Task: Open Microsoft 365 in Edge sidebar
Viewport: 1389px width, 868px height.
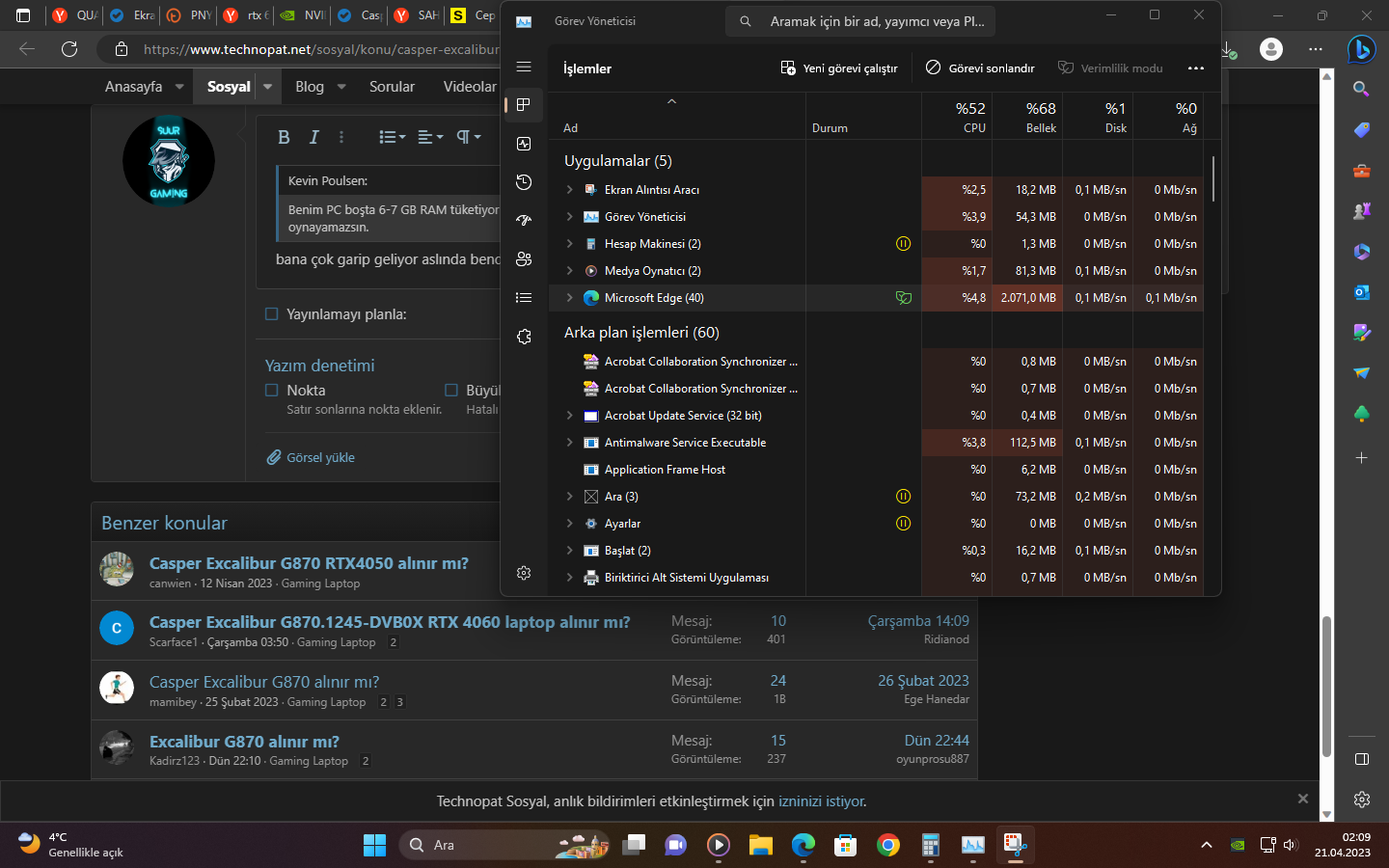Action: [1361, 252]
